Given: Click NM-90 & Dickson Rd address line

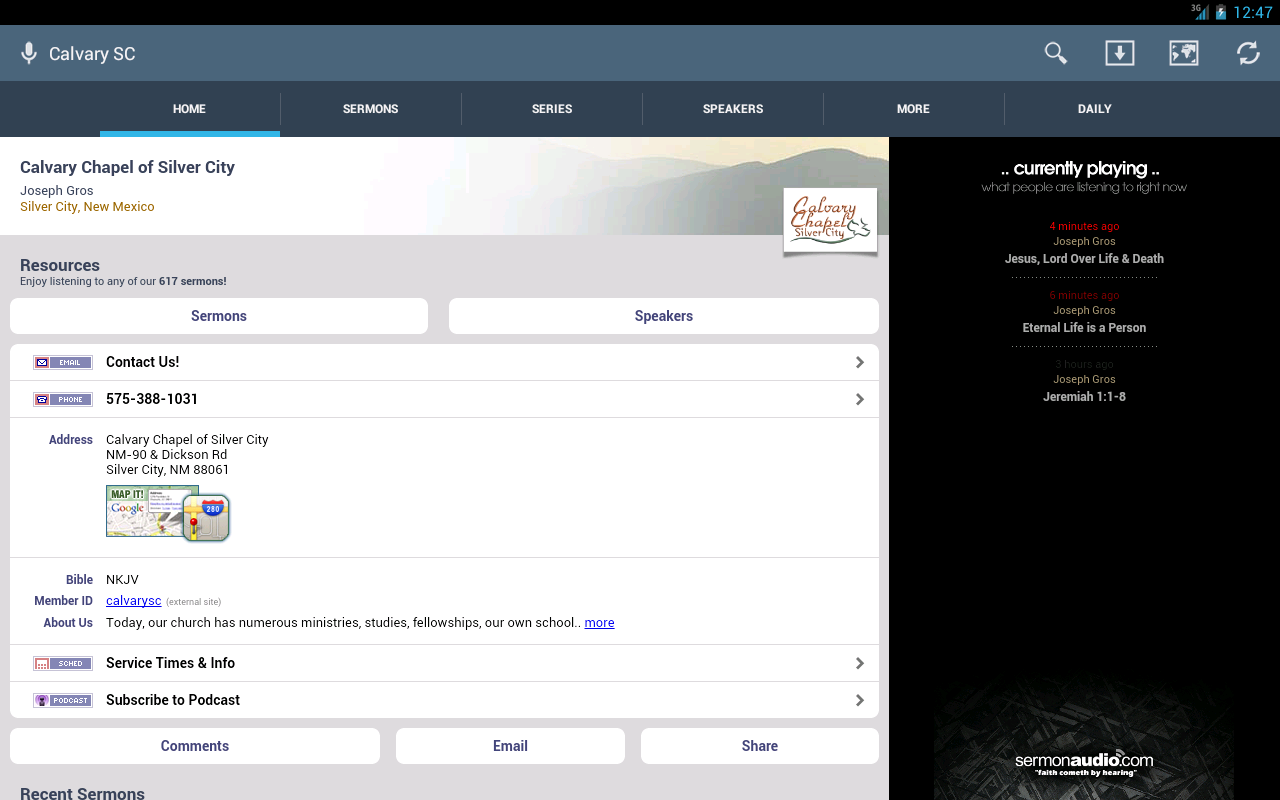Looking at the screenshot, I should (x=166, y=455).
